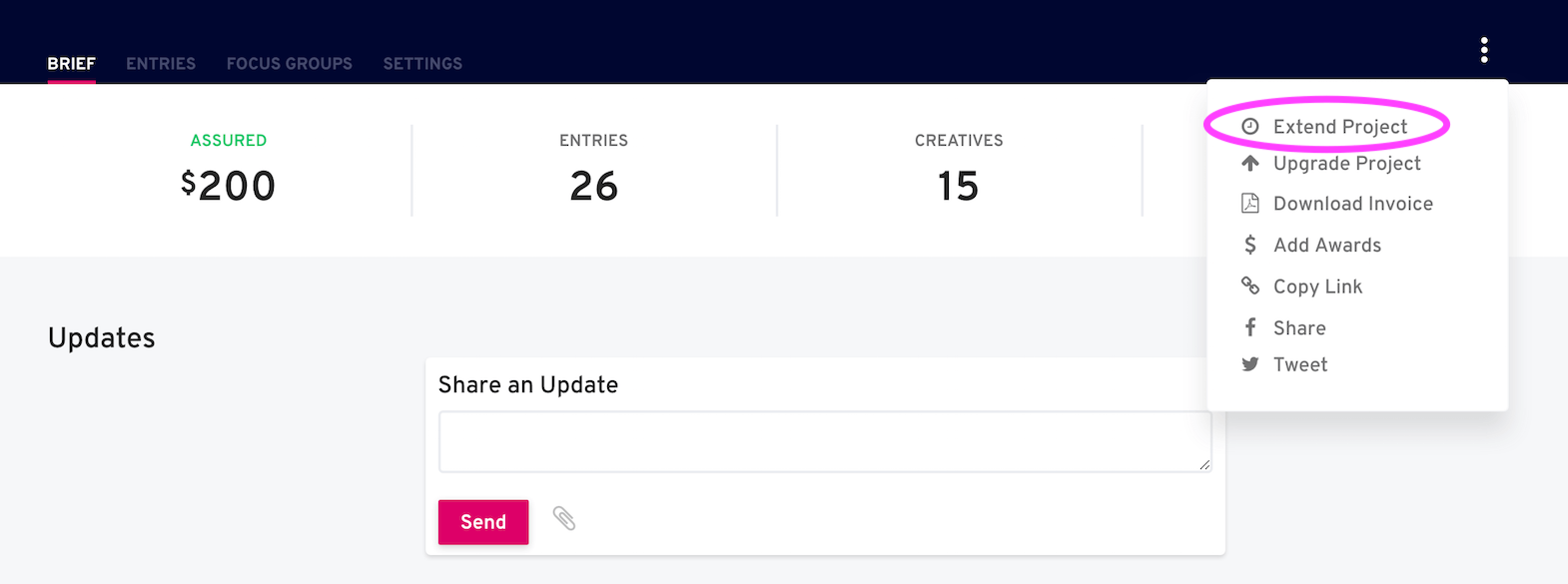The width and height of the screenshot is (1568, 584).
Task: Select the Facebook icon beside Share
Action: pyautogui.click(x=1251, y=327)
